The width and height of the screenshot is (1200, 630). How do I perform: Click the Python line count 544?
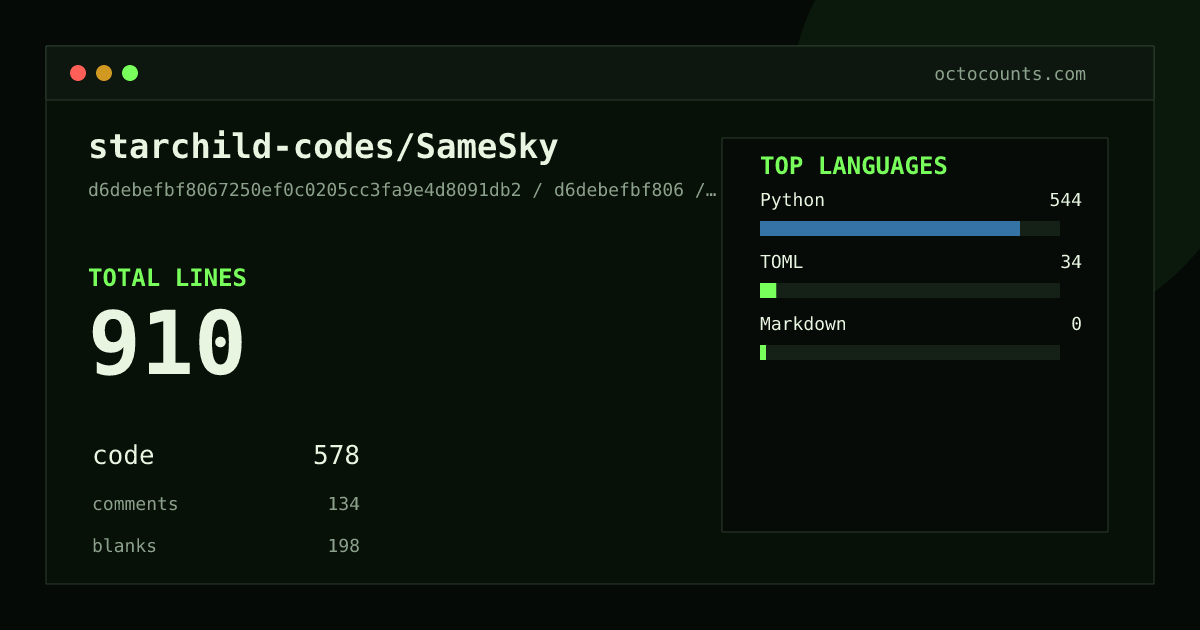[1065, 200]
